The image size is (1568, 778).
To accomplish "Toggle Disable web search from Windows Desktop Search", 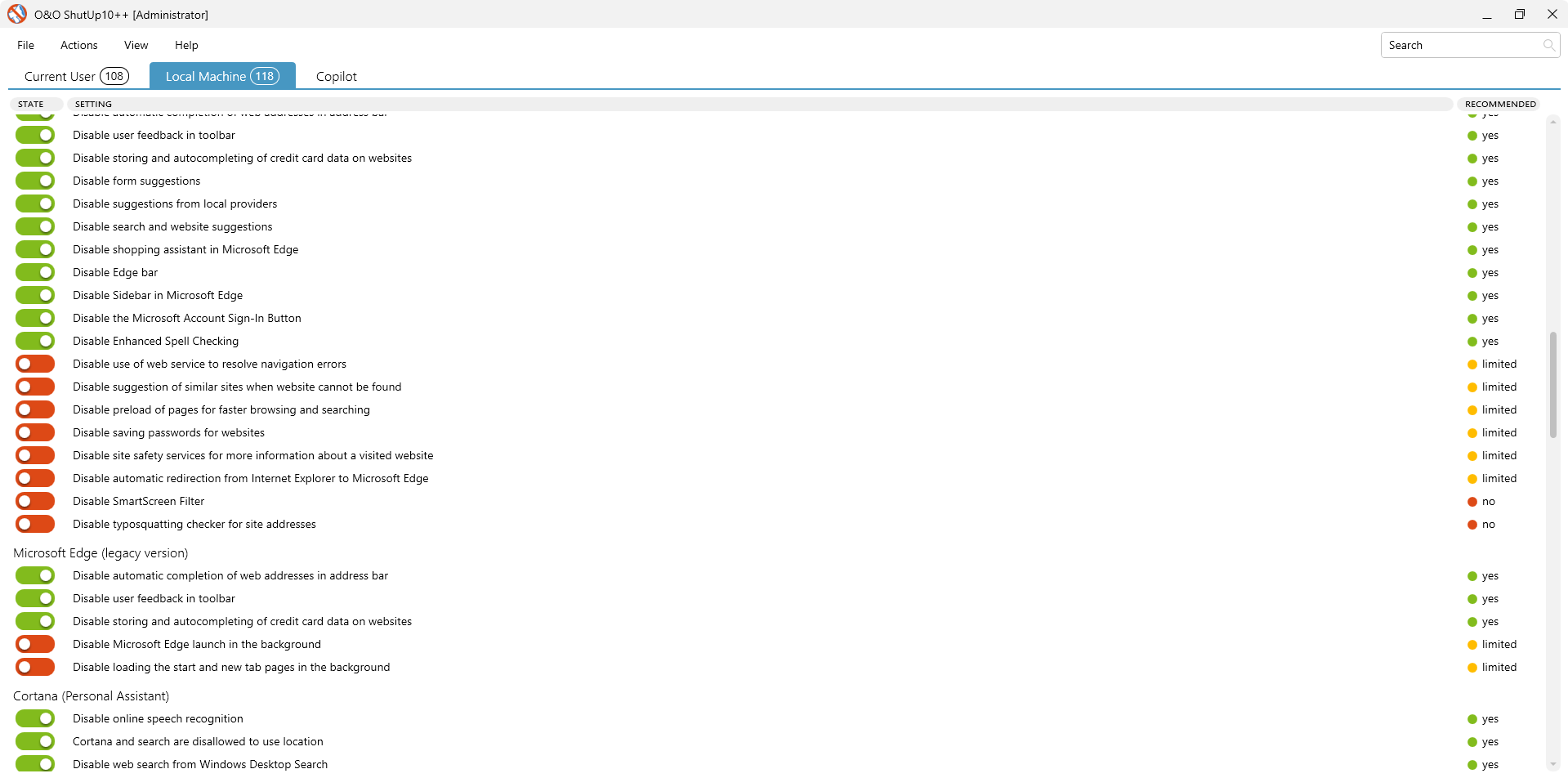I will (35, 764).
